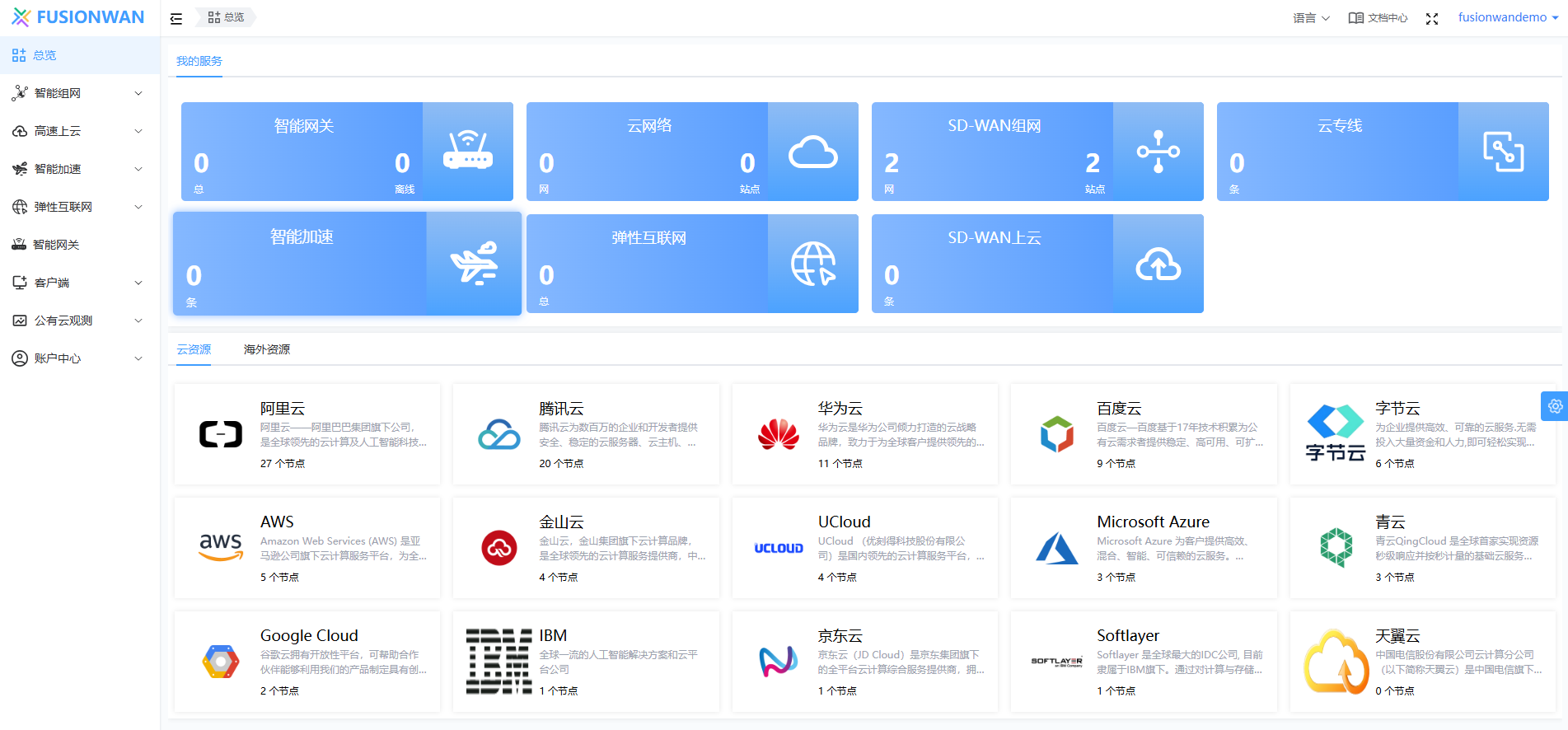Click the globe icon on 弹性互联网 card
The width and height of the screenshot is (1568, 730).
(x=813, y=264)
